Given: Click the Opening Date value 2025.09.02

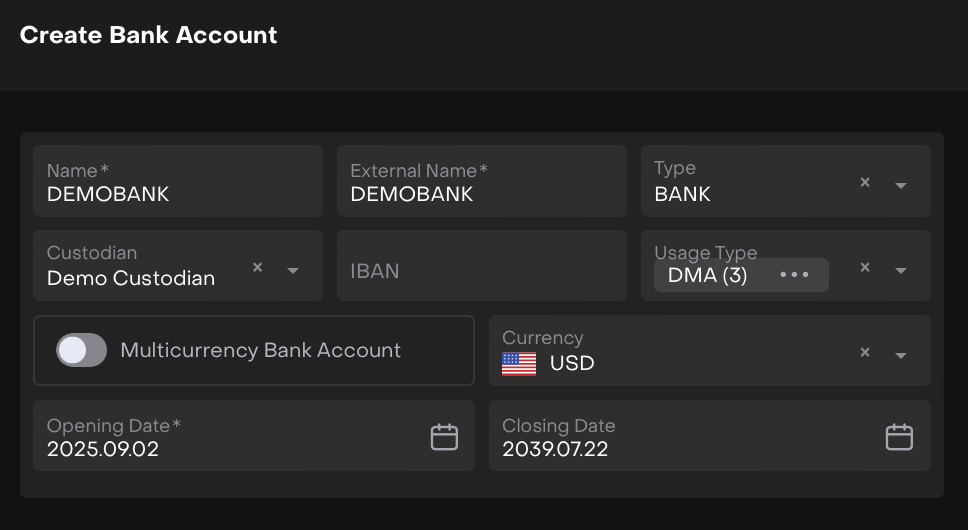Looking at the screenshot, I should coord(103,449).
